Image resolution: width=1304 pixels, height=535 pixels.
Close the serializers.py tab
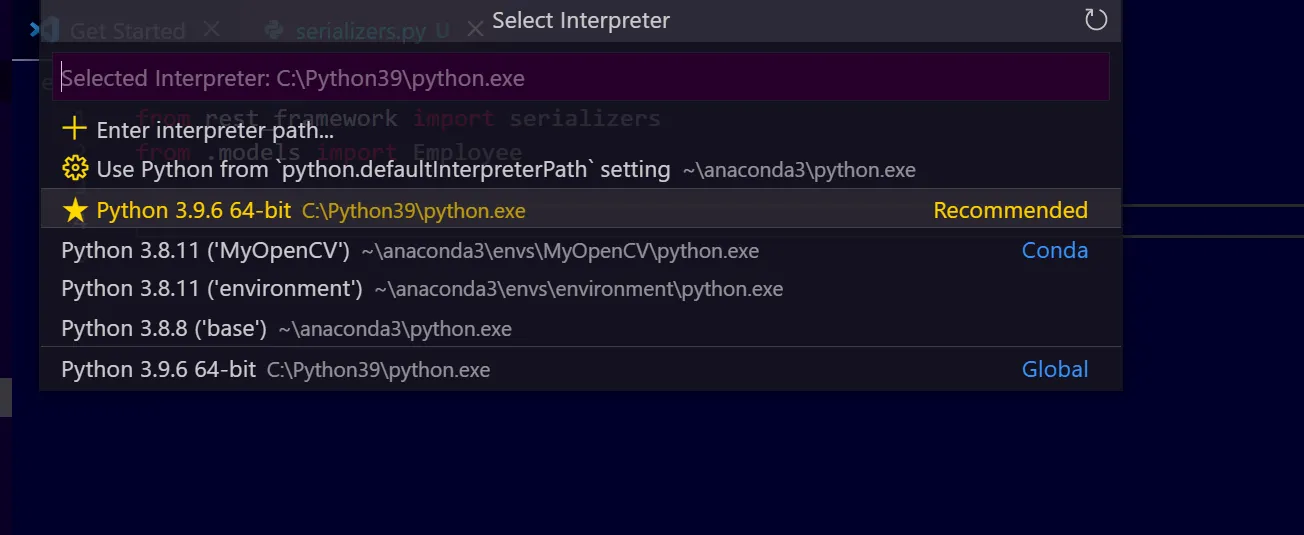(475, 30)
